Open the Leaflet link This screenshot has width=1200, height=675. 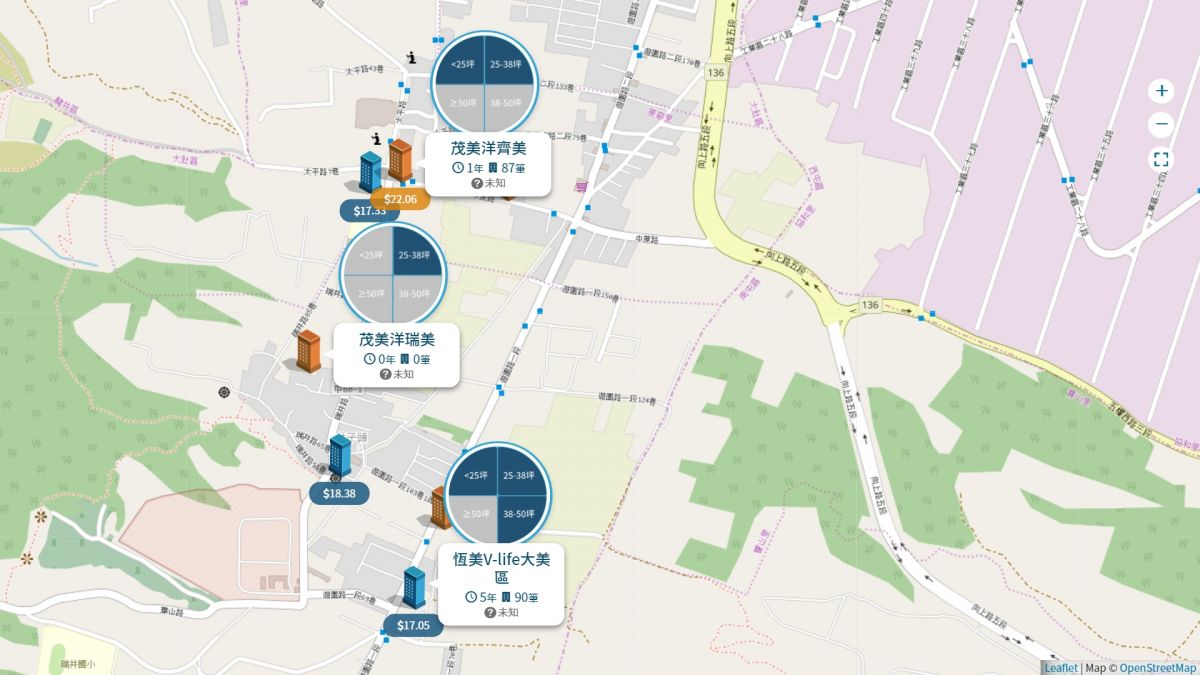1060,668
